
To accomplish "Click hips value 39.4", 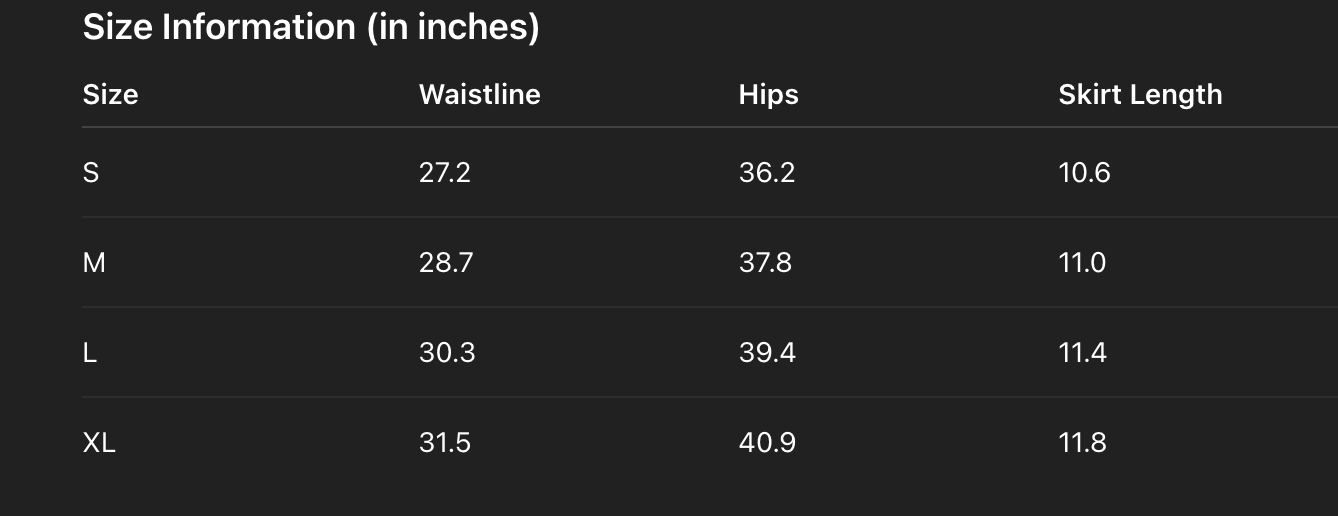I will (x=767, y=353).
